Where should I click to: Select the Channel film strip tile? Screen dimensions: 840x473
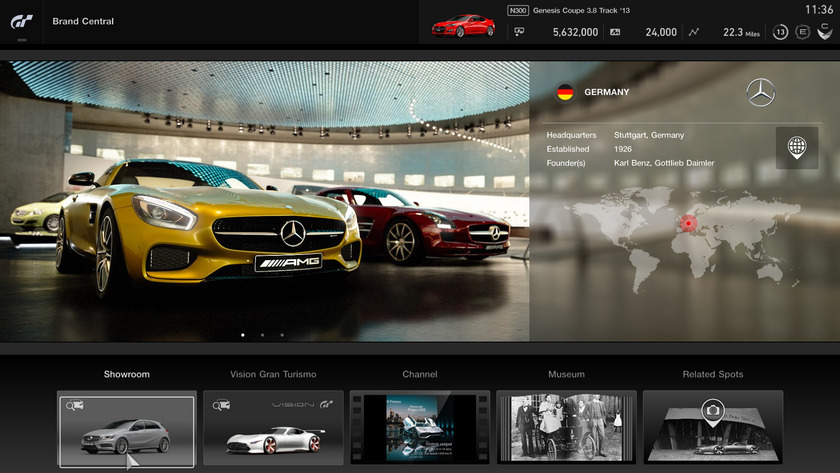pyautogui.click(x=419, y=427)
